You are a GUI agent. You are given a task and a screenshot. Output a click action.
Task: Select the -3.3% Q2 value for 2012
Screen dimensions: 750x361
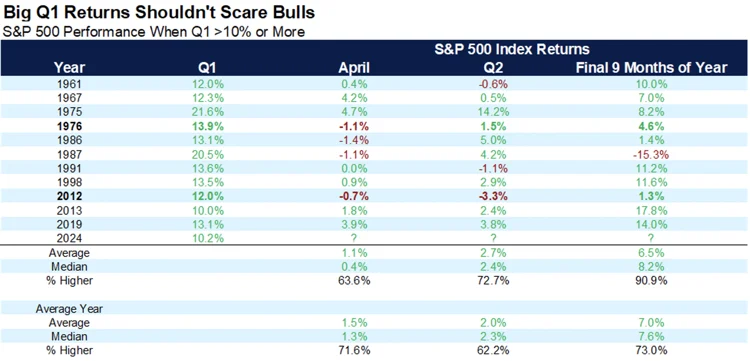[497, 197]
